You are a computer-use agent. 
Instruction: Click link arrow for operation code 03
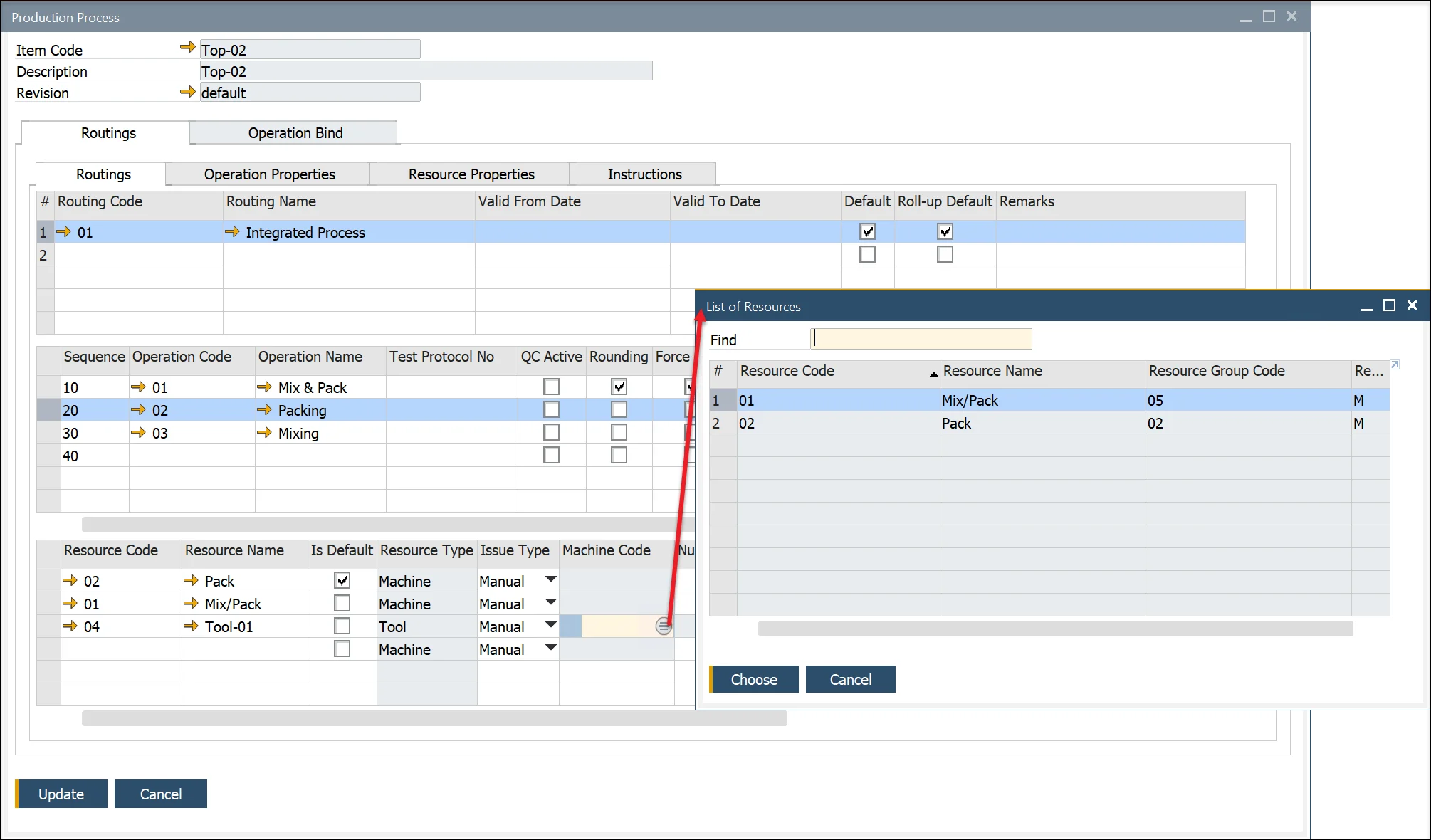coord(138,433)
